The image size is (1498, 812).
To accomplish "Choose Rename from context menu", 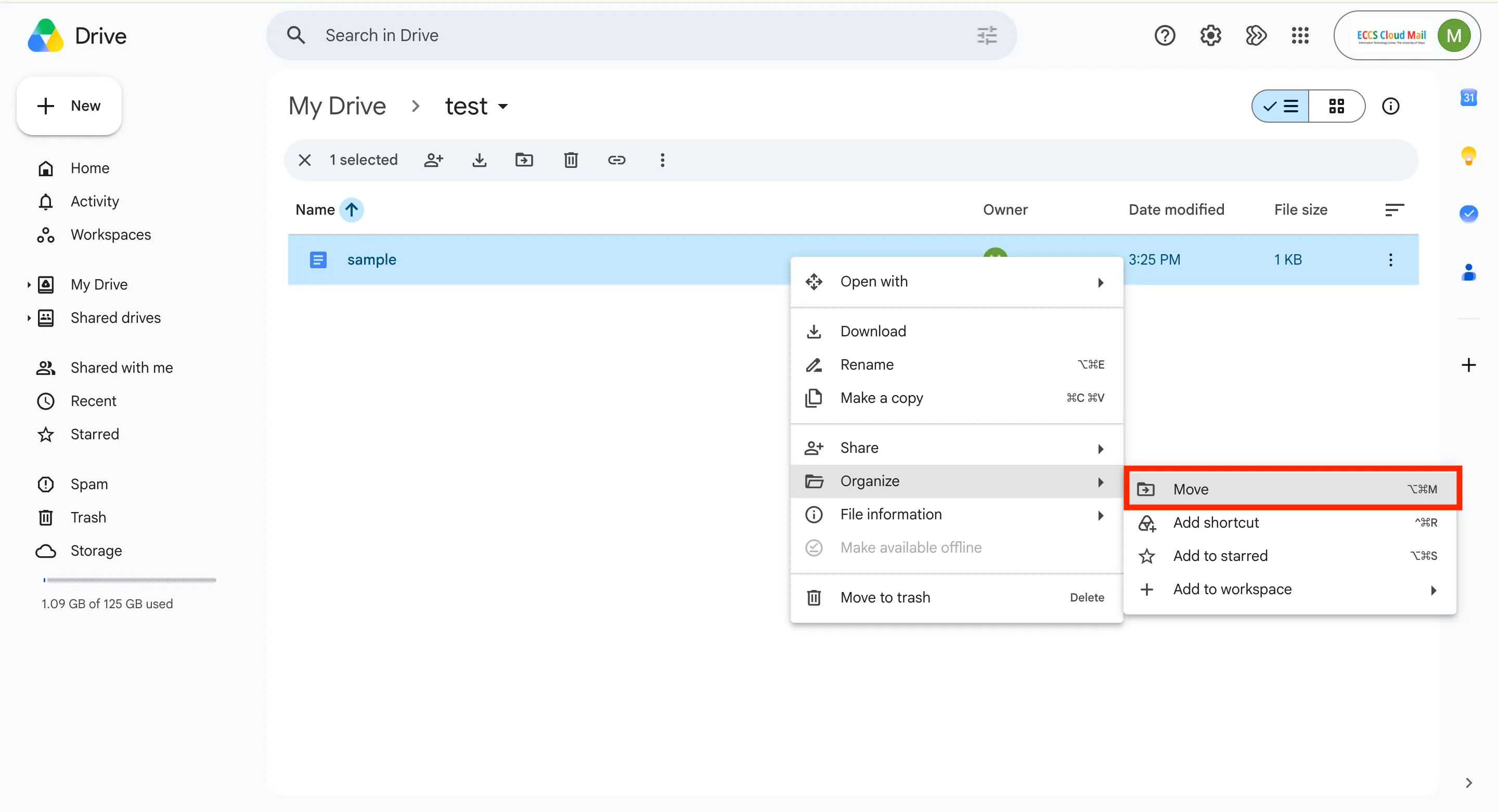I will tap(956, 364).
